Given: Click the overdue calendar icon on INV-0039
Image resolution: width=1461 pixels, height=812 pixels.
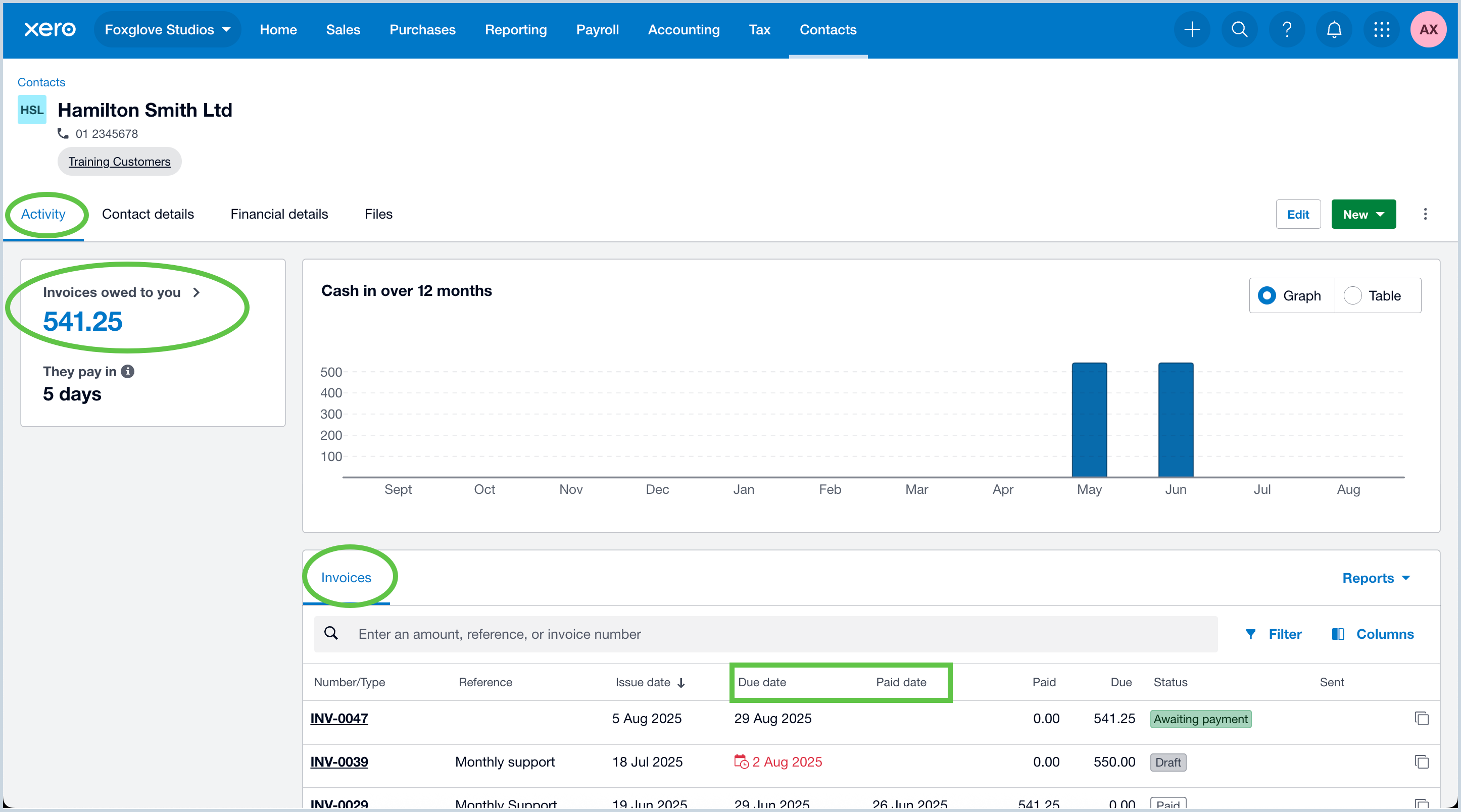Looking at the screenshot, I should (741, 762).
